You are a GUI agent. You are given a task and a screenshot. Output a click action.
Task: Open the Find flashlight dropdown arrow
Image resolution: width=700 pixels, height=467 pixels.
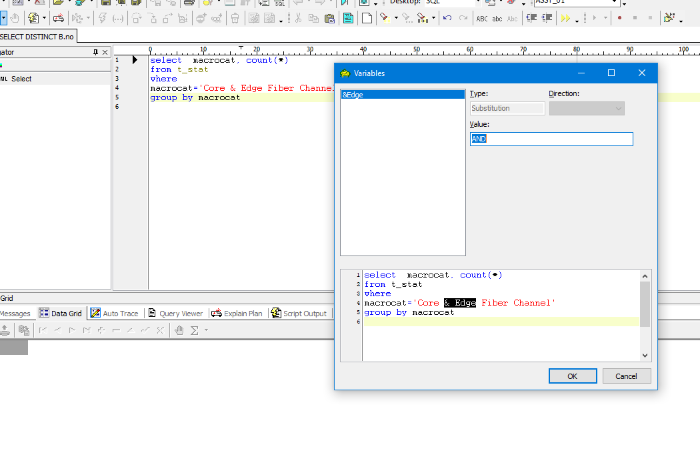tap(396, 18)
